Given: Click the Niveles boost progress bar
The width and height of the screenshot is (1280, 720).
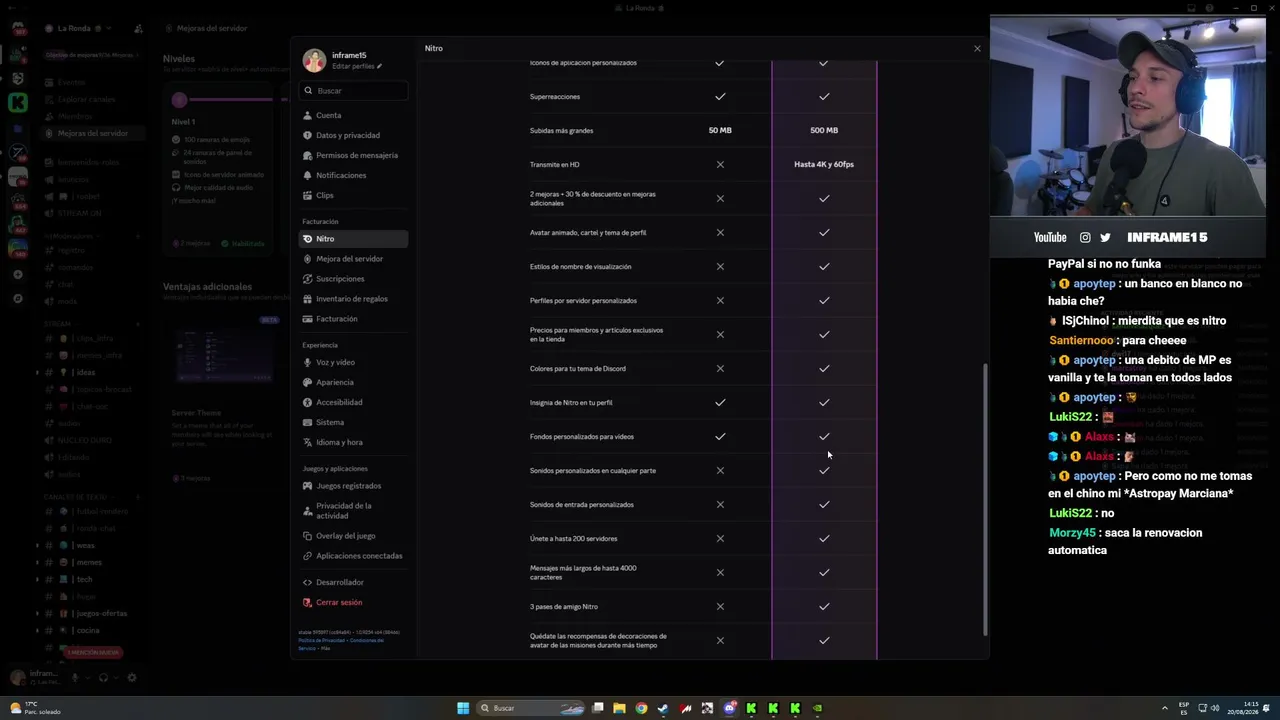Looking at the screenshot, I should point(229,100).
